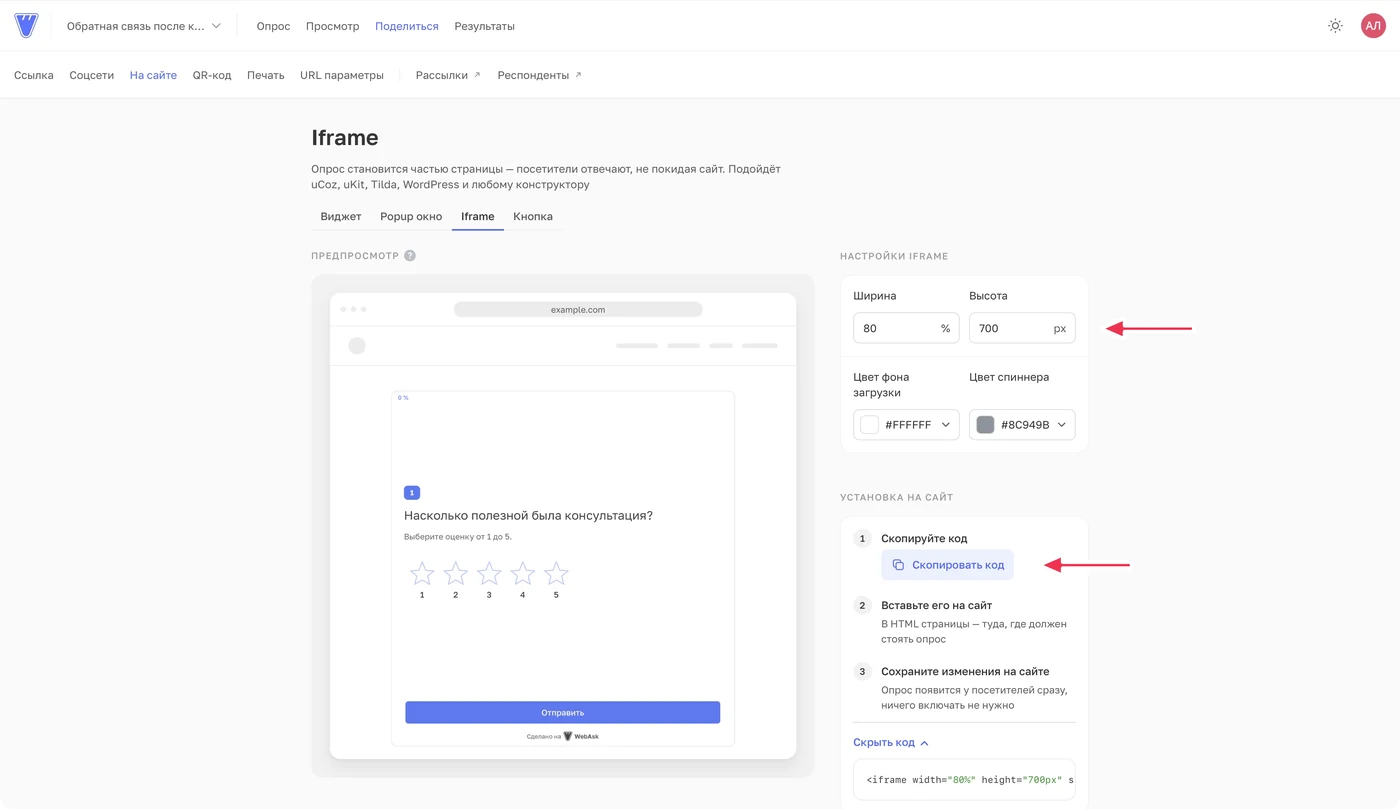
Task: Click the Ширина width input field
Action: click(x=906, y=328)
